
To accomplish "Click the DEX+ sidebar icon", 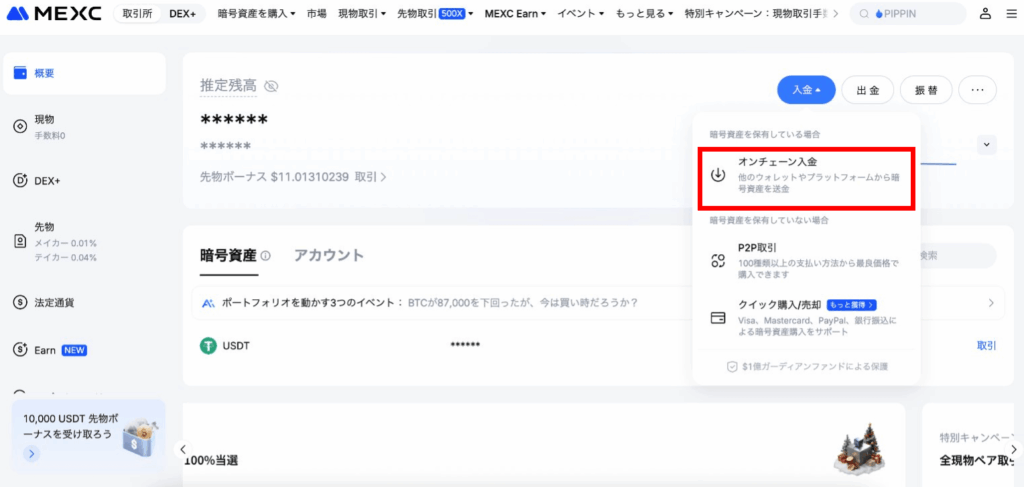I will 19,181.
